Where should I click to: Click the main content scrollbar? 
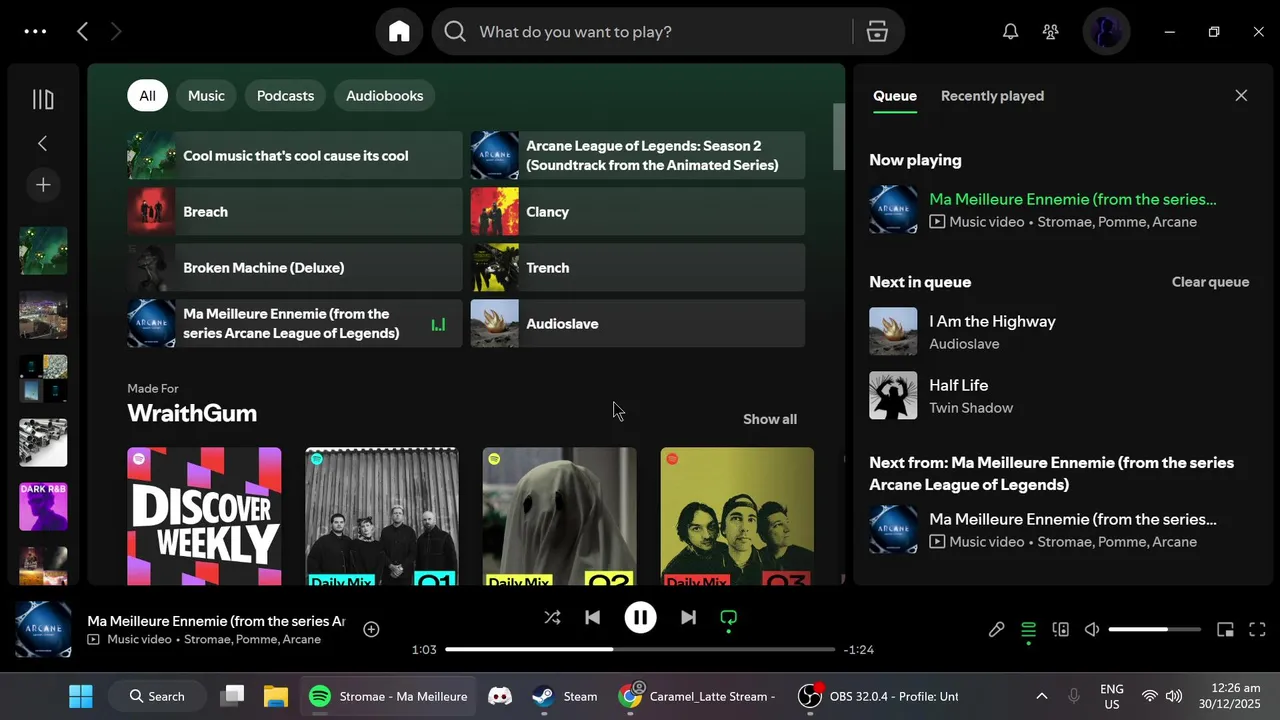(839, 137)
